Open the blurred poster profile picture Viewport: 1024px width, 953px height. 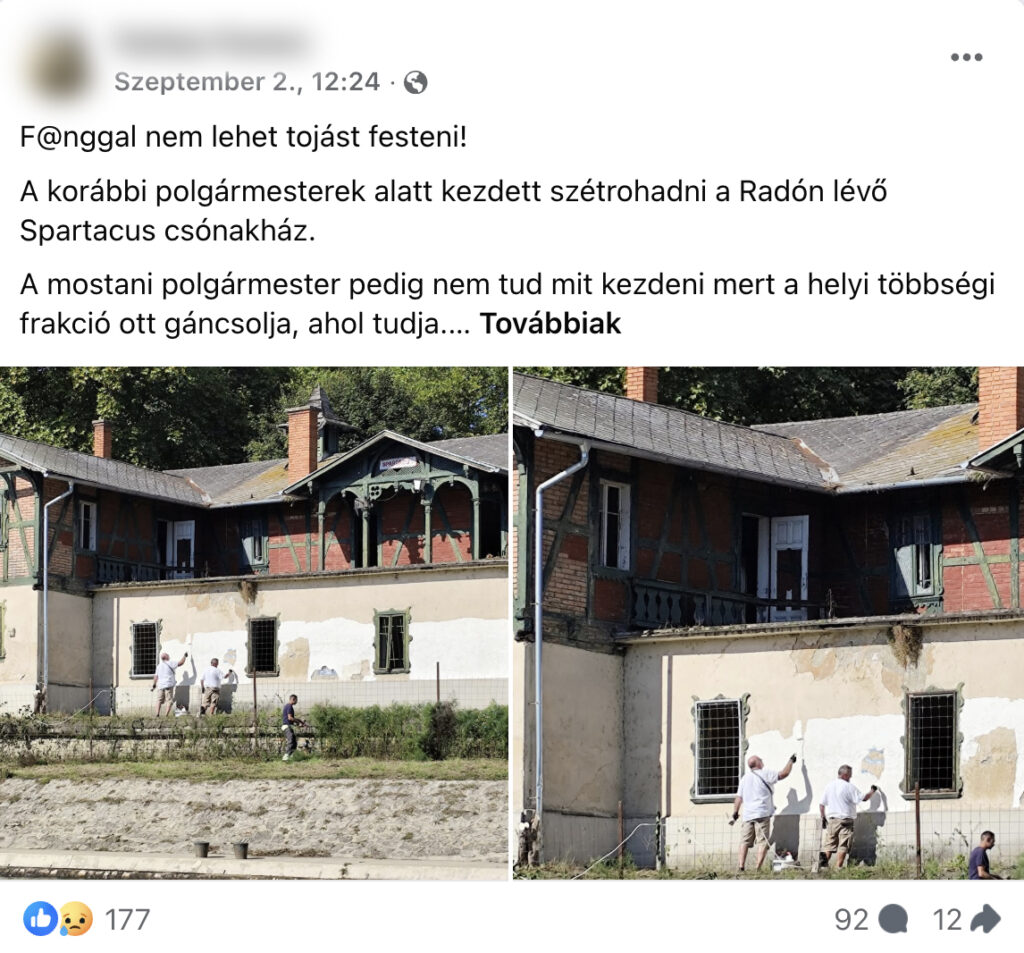[60, 67]
